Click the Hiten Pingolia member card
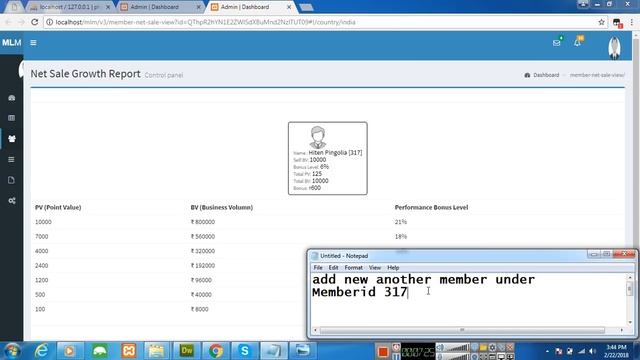 click(328, 158)
